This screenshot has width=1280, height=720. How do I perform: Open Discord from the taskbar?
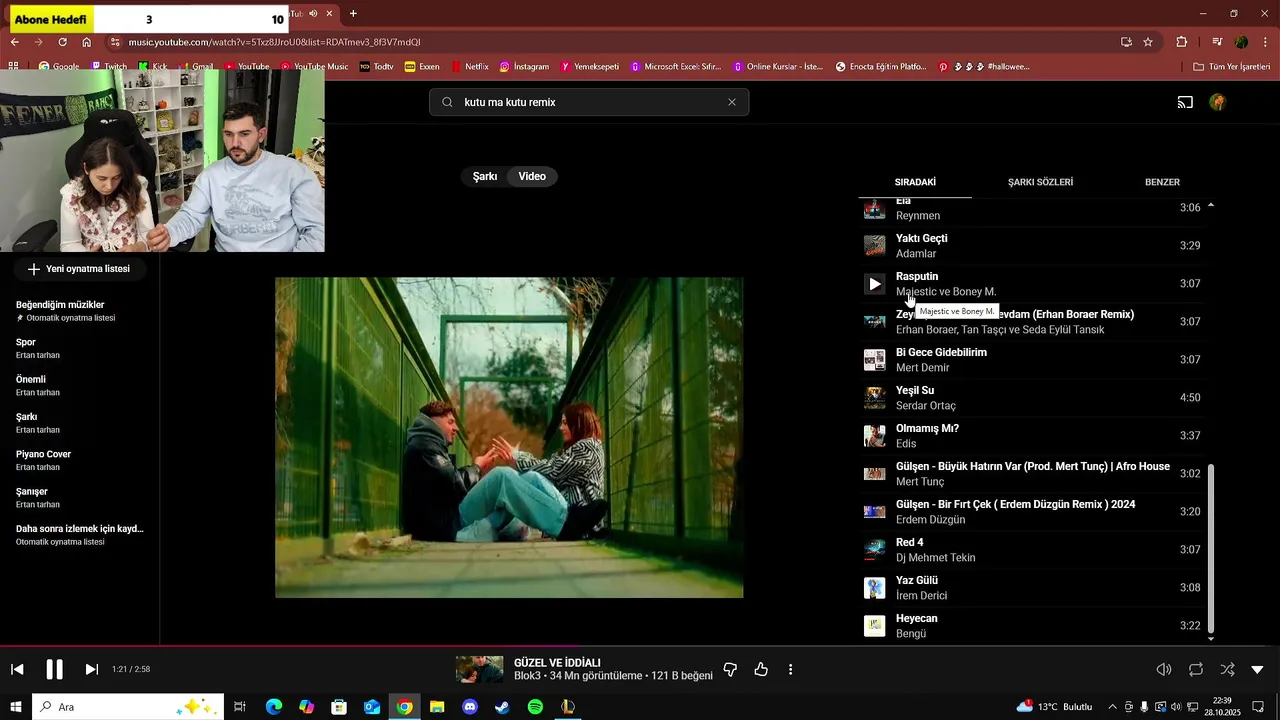pyautogui.click(x=470, y=707)
